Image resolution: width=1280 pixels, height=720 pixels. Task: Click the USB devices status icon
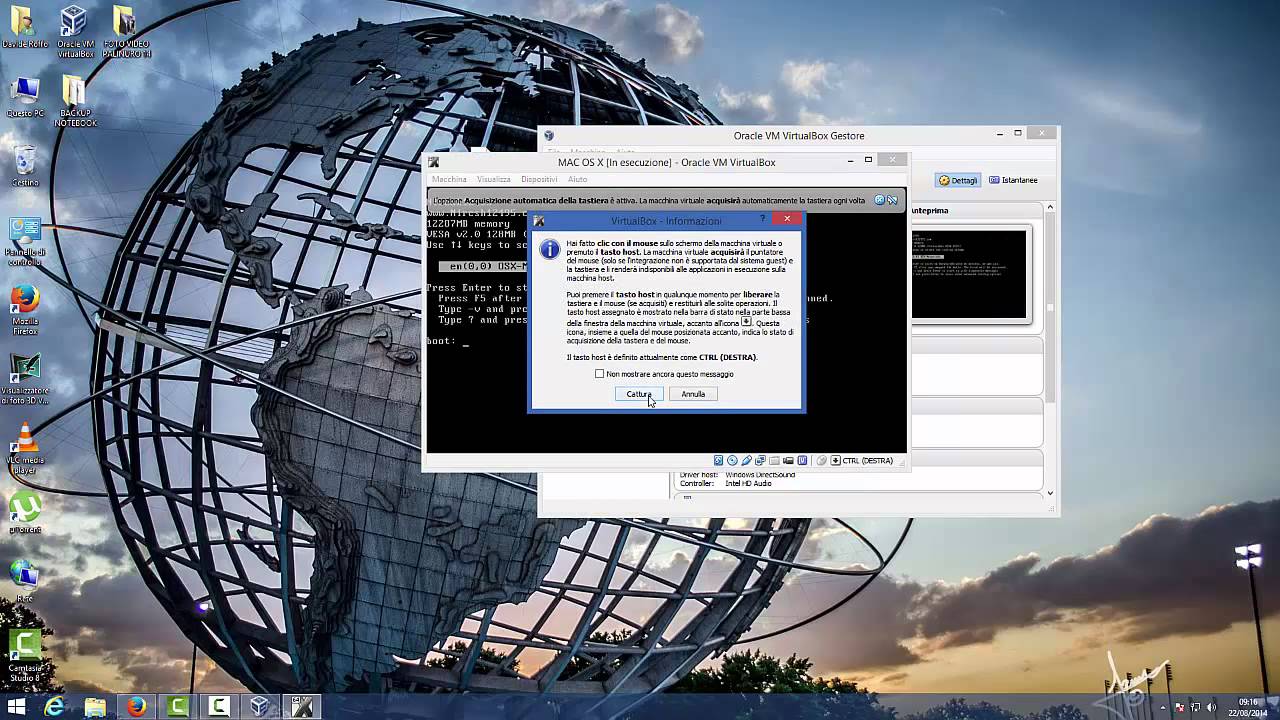(746, 461)
